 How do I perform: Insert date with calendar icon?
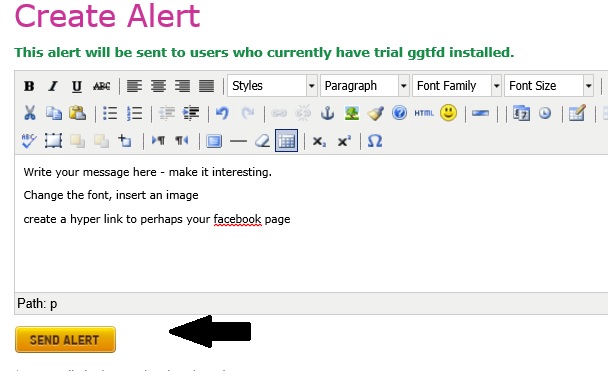[x=521, y=113]
